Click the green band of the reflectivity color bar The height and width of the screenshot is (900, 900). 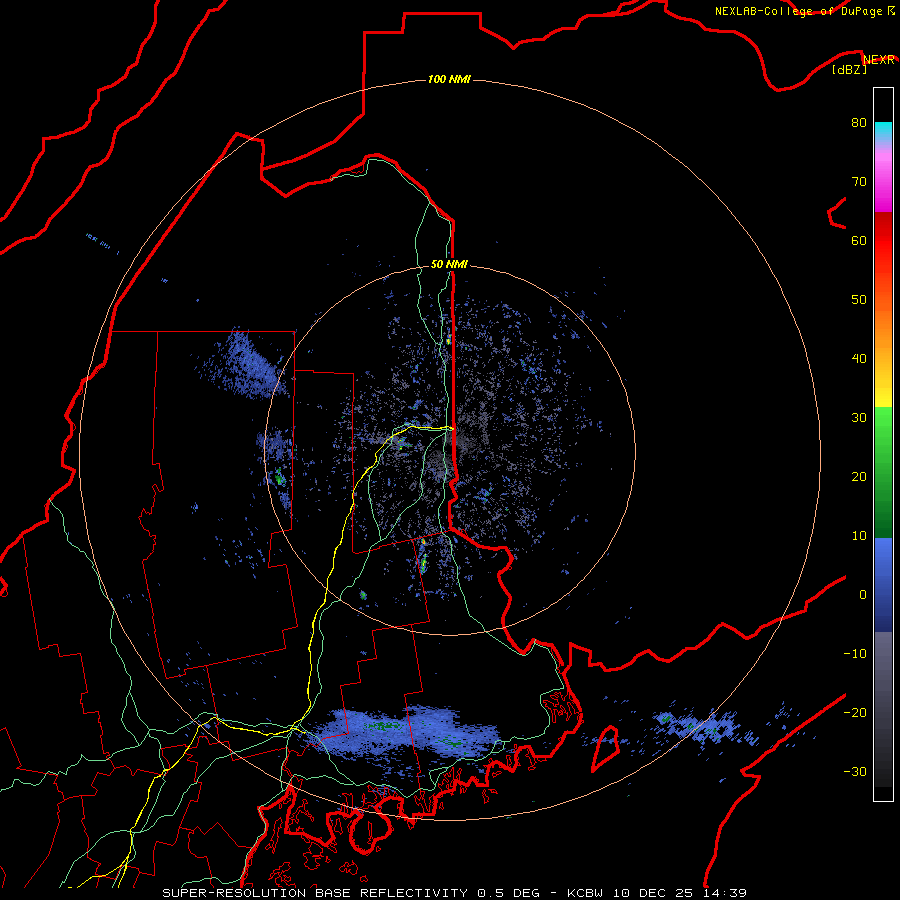883,472
